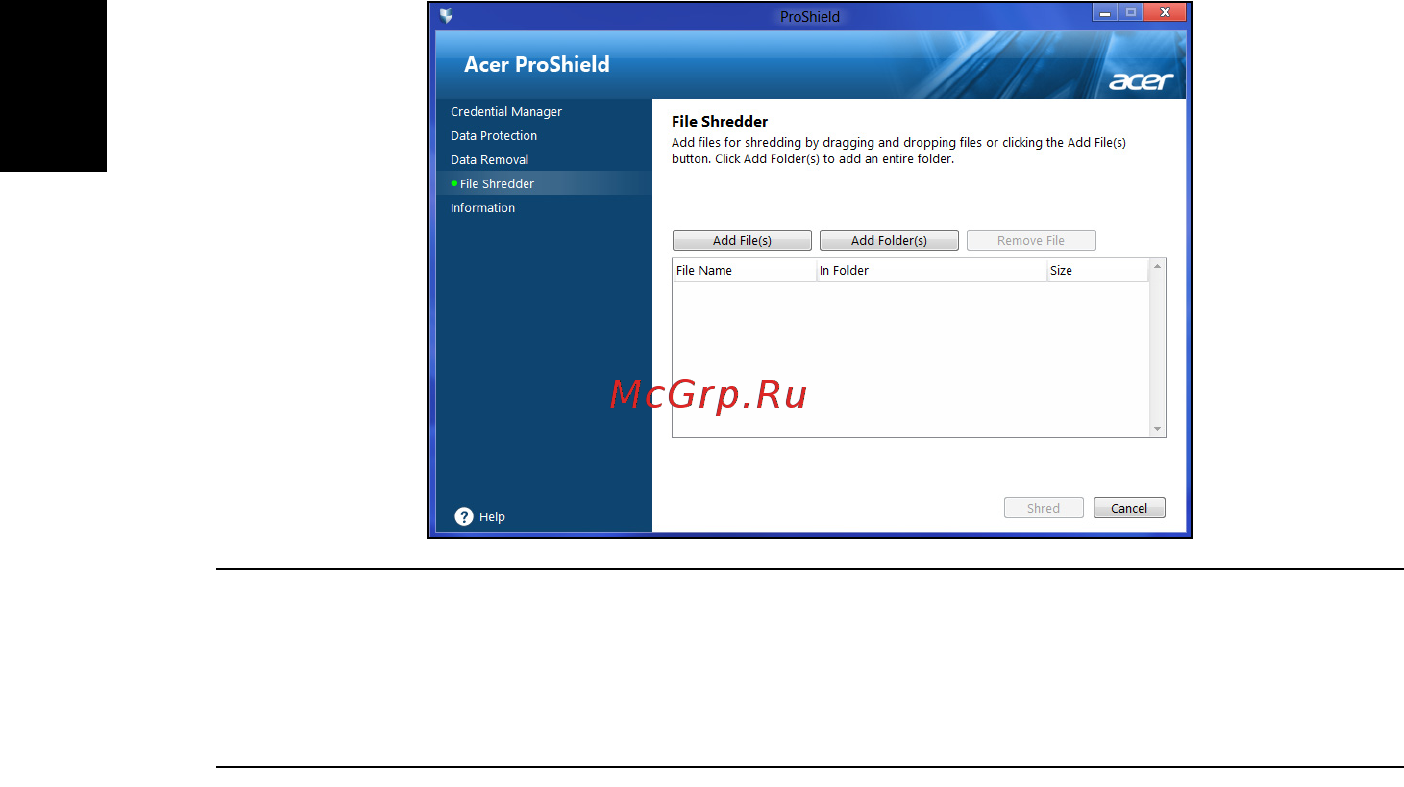Minimize the ProShield window
This screenshot has width=1404, height=787.
[x=1104, y=13]
